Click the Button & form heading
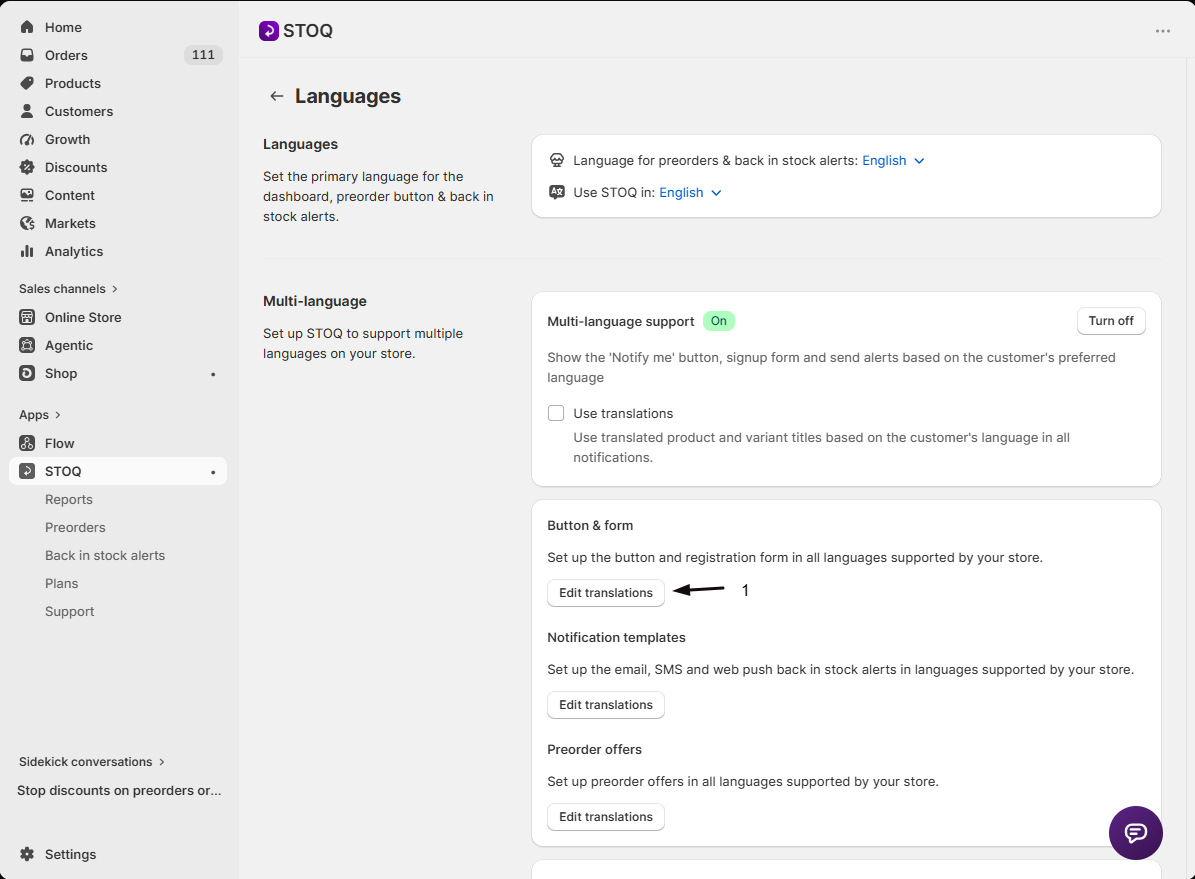This screenshot has width=1195, height=879. [x=590, y=525]
